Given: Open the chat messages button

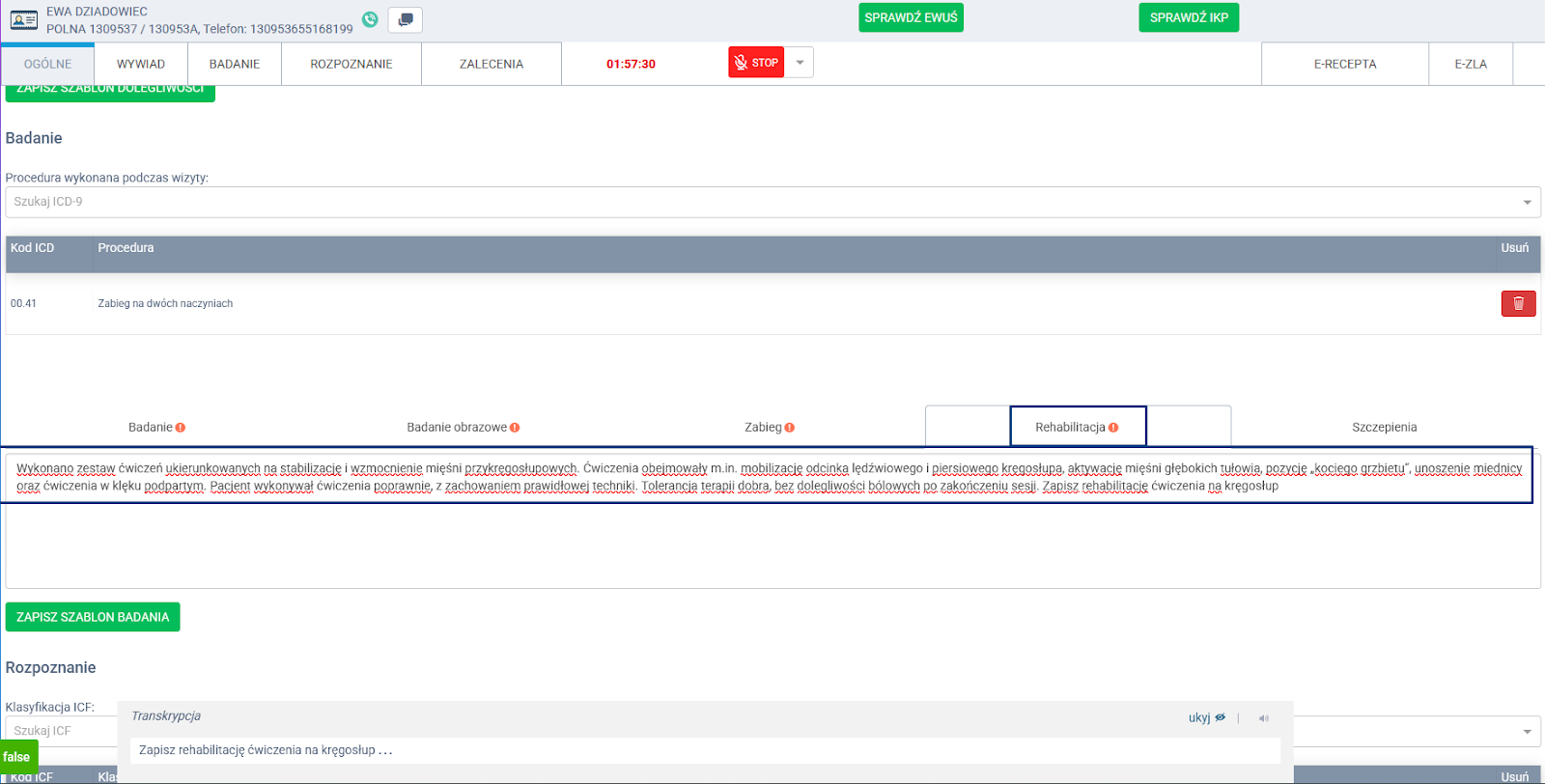Looking at the screenshot, I should click(406, 20).
